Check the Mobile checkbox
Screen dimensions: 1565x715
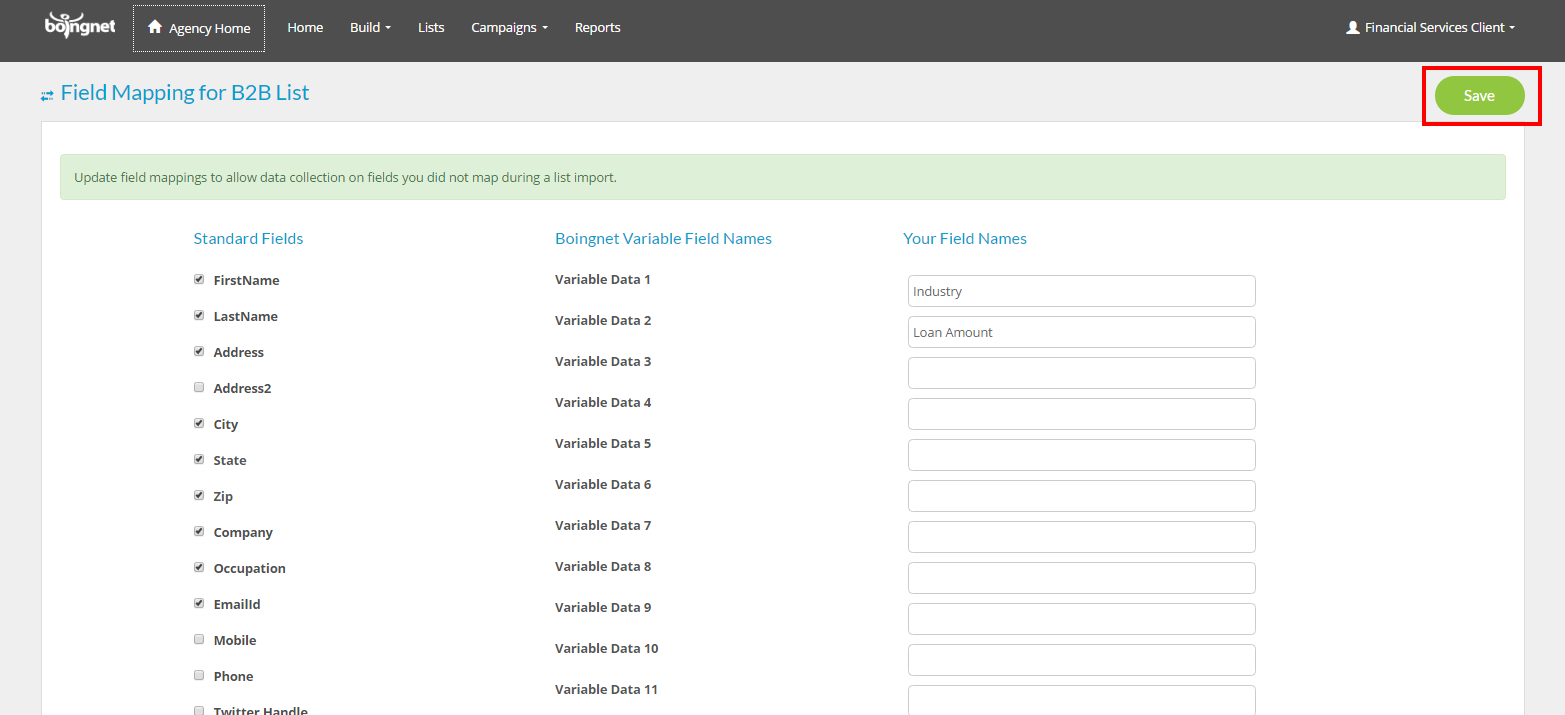[199, 639]
